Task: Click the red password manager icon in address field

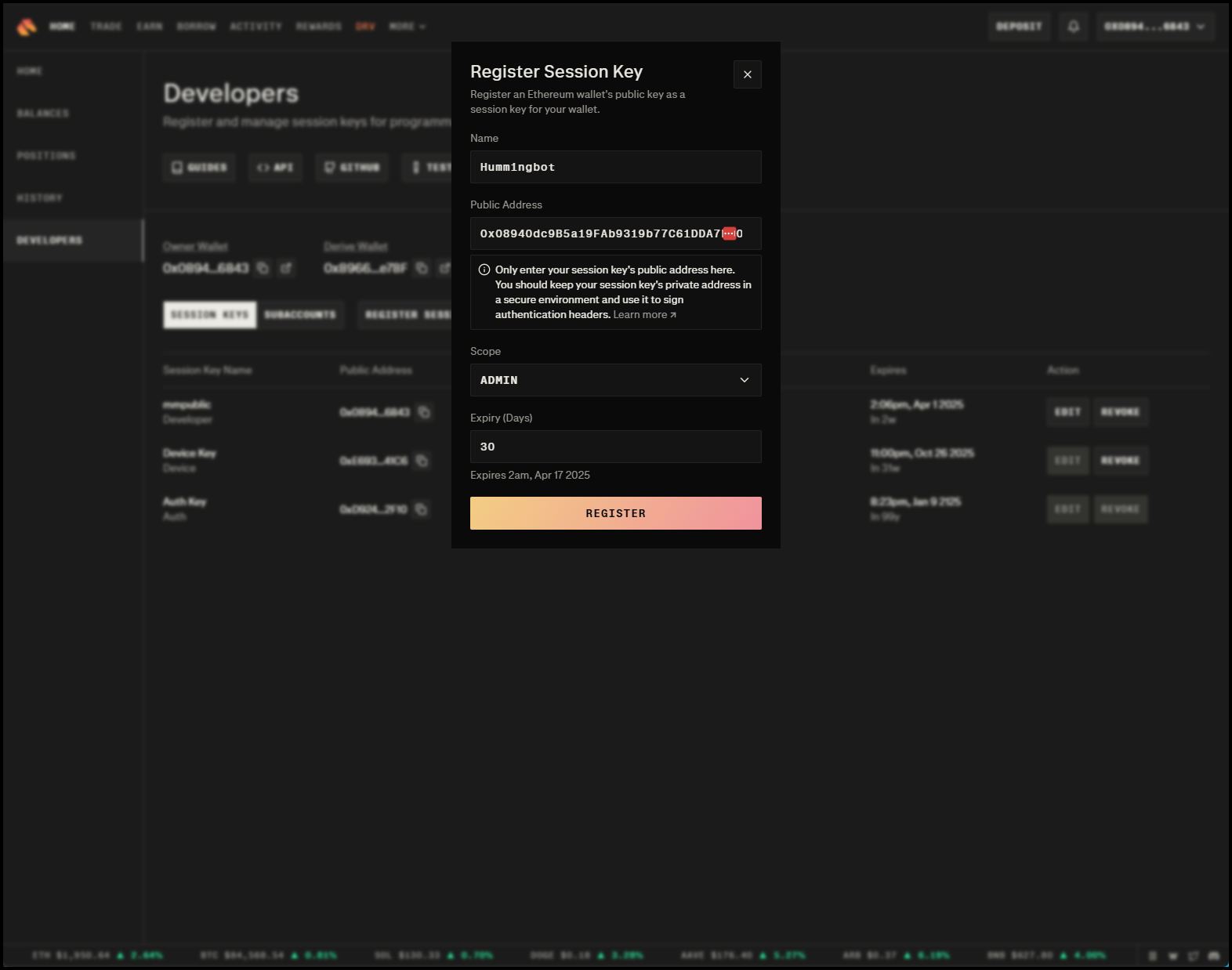Action: click(x=729, y=233)
